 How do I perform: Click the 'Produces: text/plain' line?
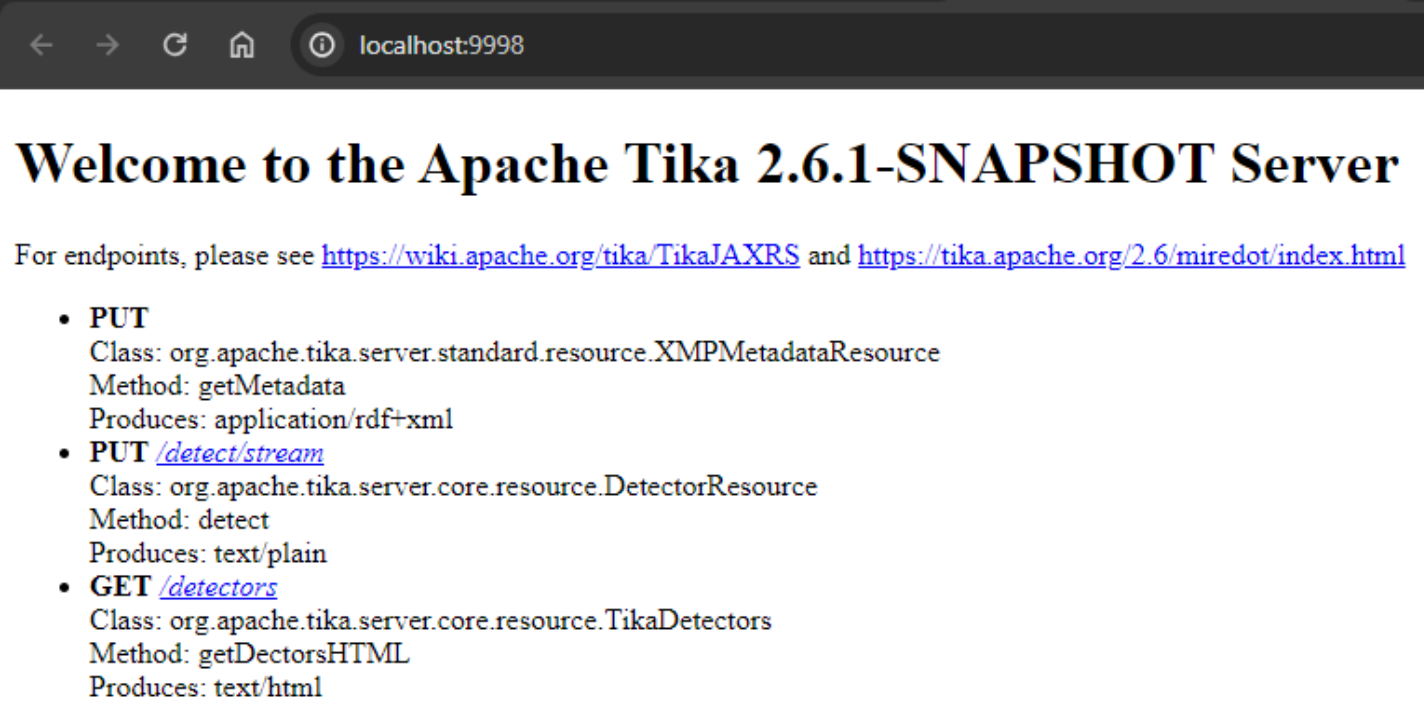(208, 554)
